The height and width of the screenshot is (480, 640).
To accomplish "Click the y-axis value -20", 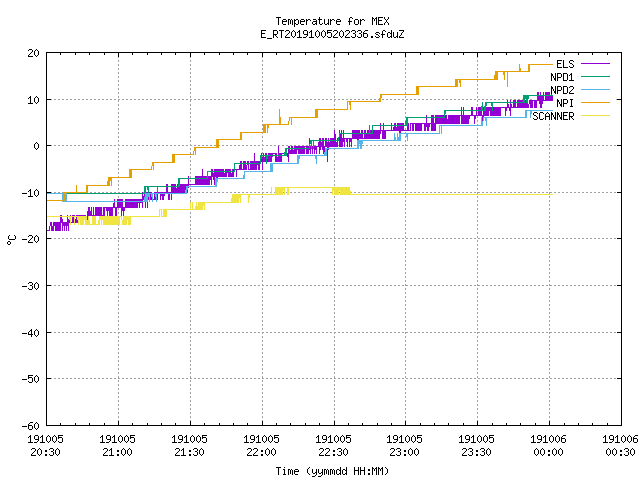I will (x=31, y=239).
